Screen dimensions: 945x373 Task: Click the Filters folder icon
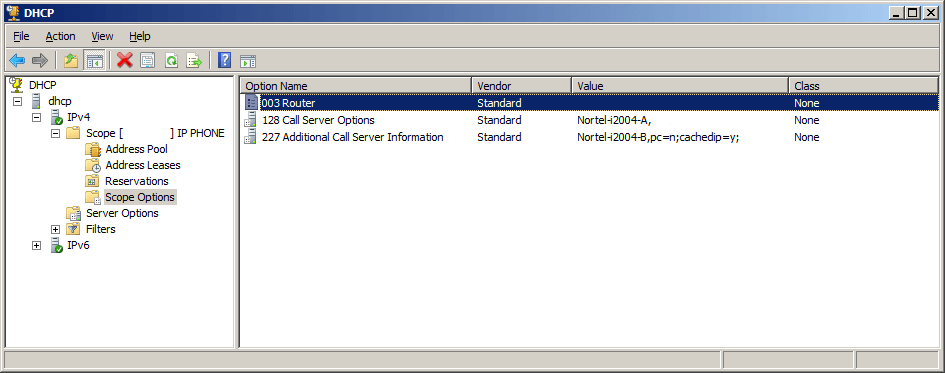(73, 229)
